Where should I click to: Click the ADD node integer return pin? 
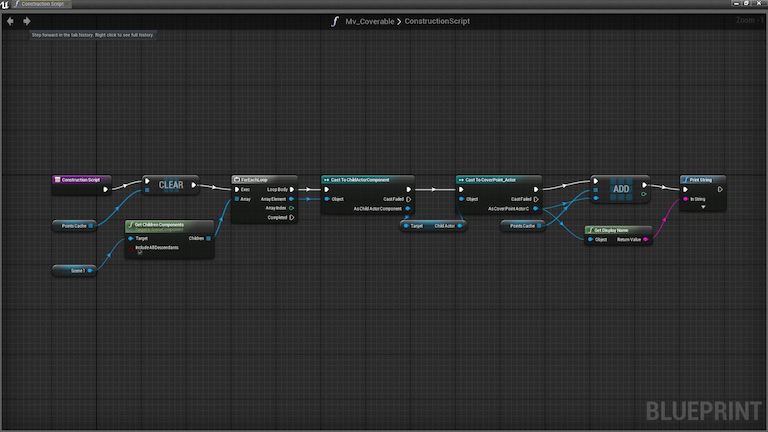(x=644, y=194)
